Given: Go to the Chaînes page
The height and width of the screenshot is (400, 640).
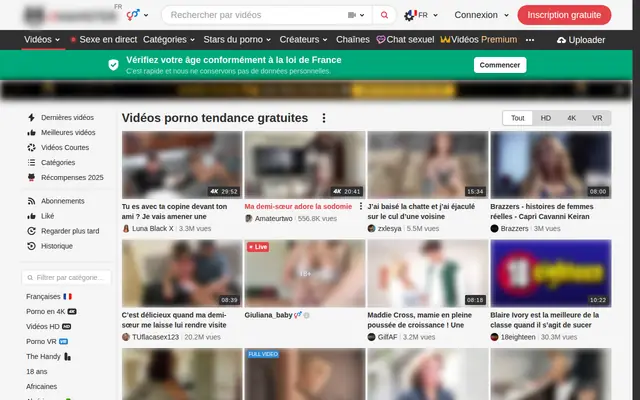Looking at the screenshot, I should point(353,40).
